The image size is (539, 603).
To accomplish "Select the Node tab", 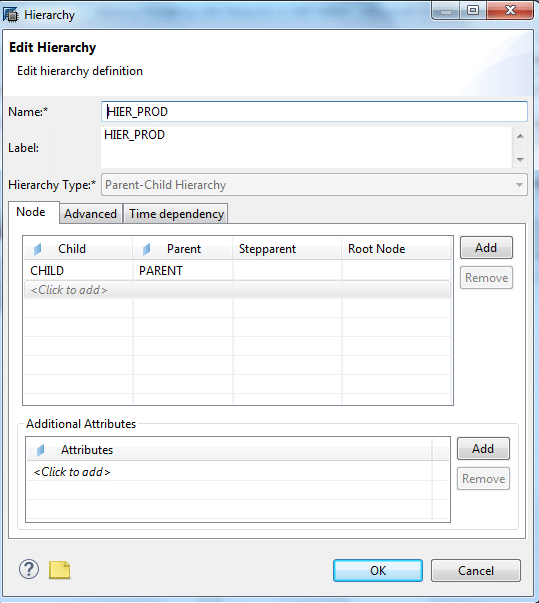I will (31, 212).
